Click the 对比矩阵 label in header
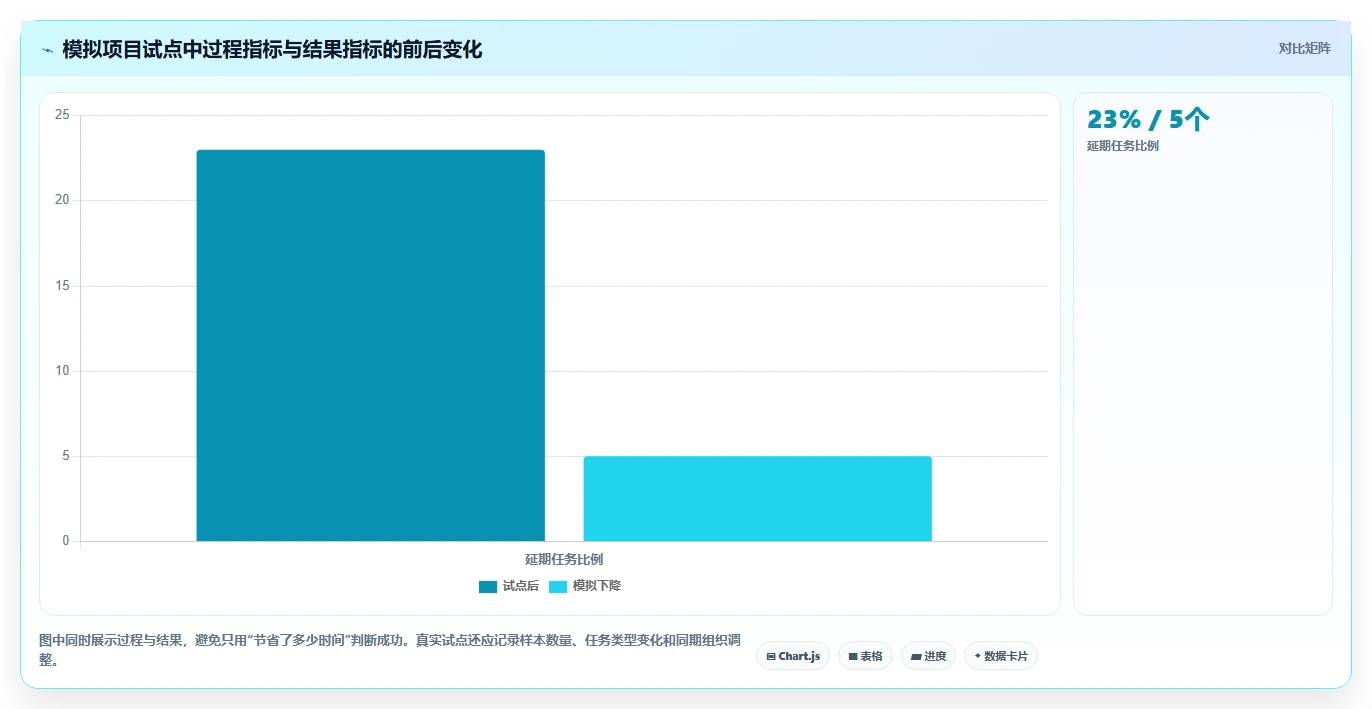This screenshot has height=709, width=1372. 1304,48
